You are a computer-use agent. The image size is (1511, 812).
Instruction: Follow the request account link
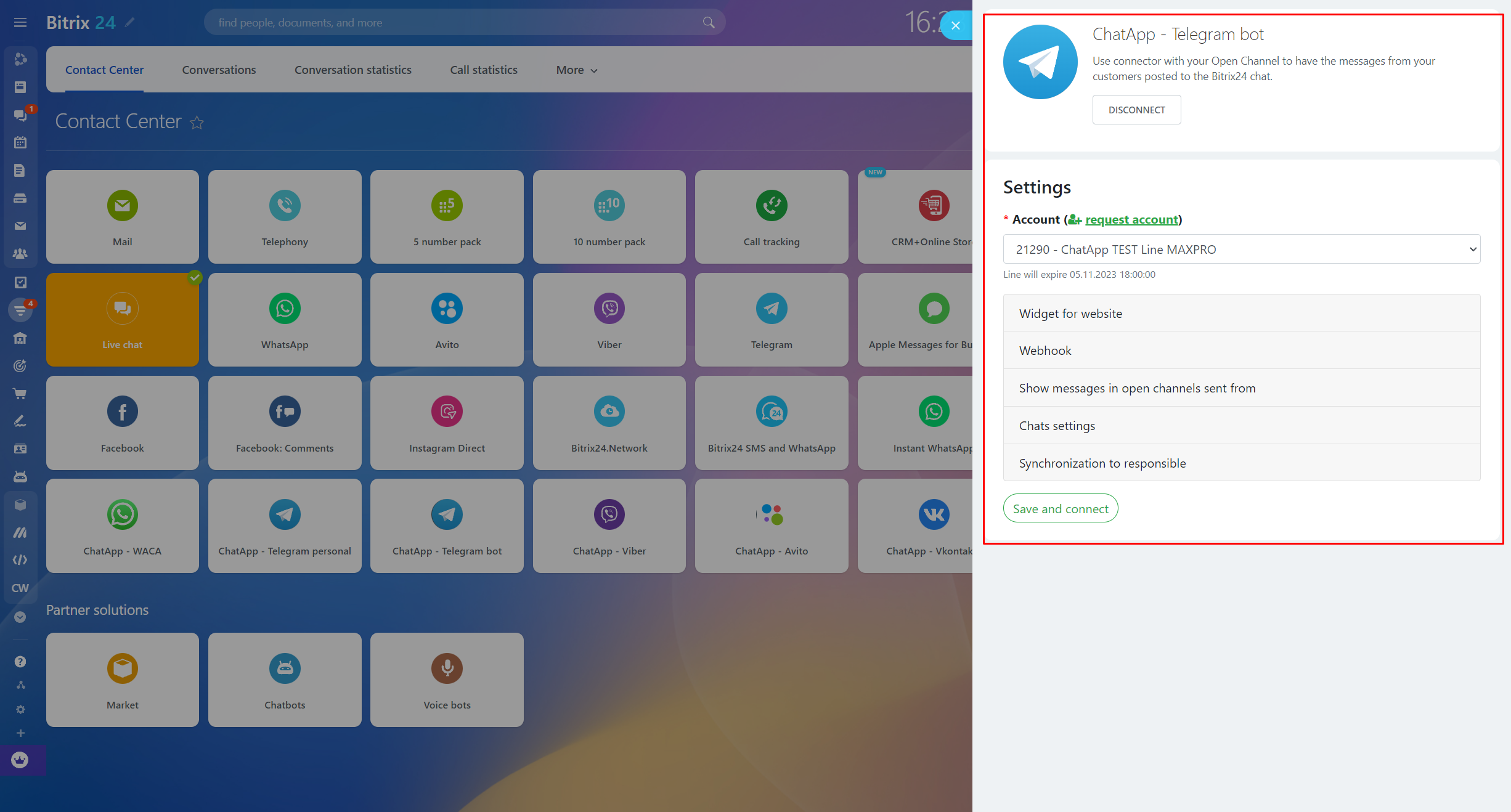[x=1131, y=220]
